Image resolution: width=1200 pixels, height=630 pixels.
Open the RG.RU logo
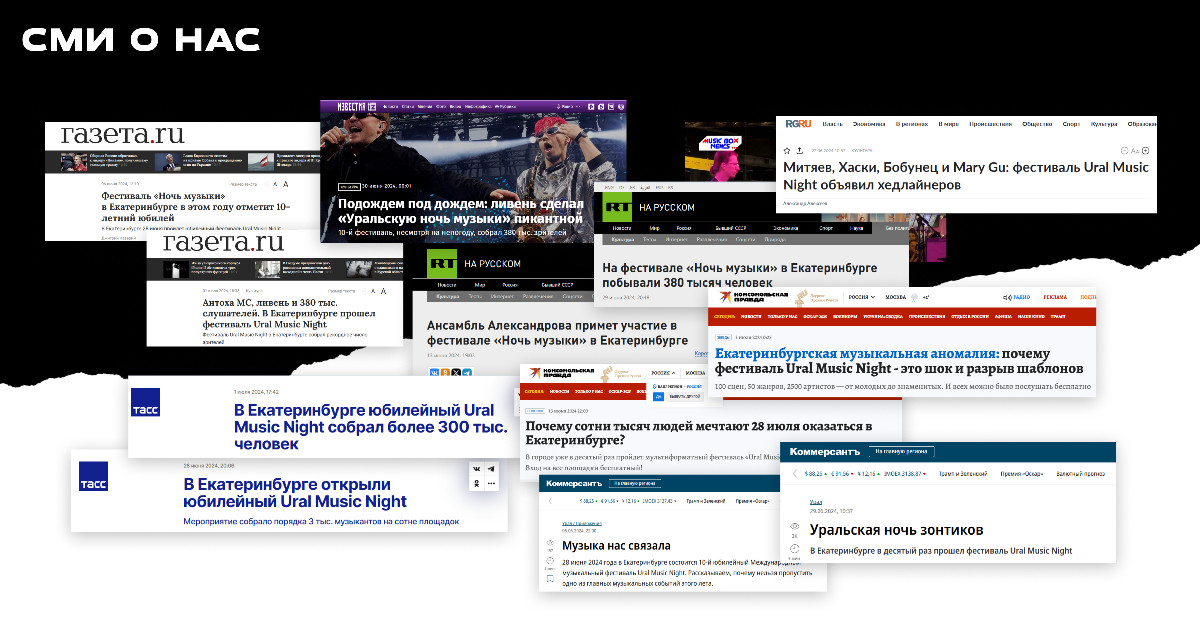click(x=798, y=123)
